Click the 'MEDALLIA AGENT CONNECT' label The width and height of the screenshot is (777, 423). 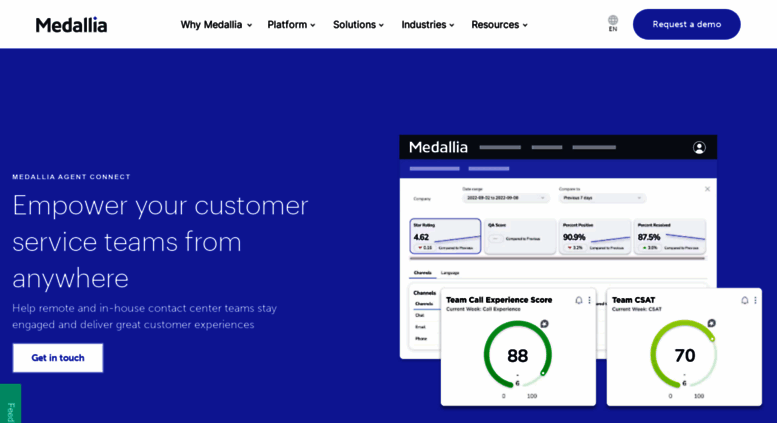pyautogui.click(x=71, y=177)
